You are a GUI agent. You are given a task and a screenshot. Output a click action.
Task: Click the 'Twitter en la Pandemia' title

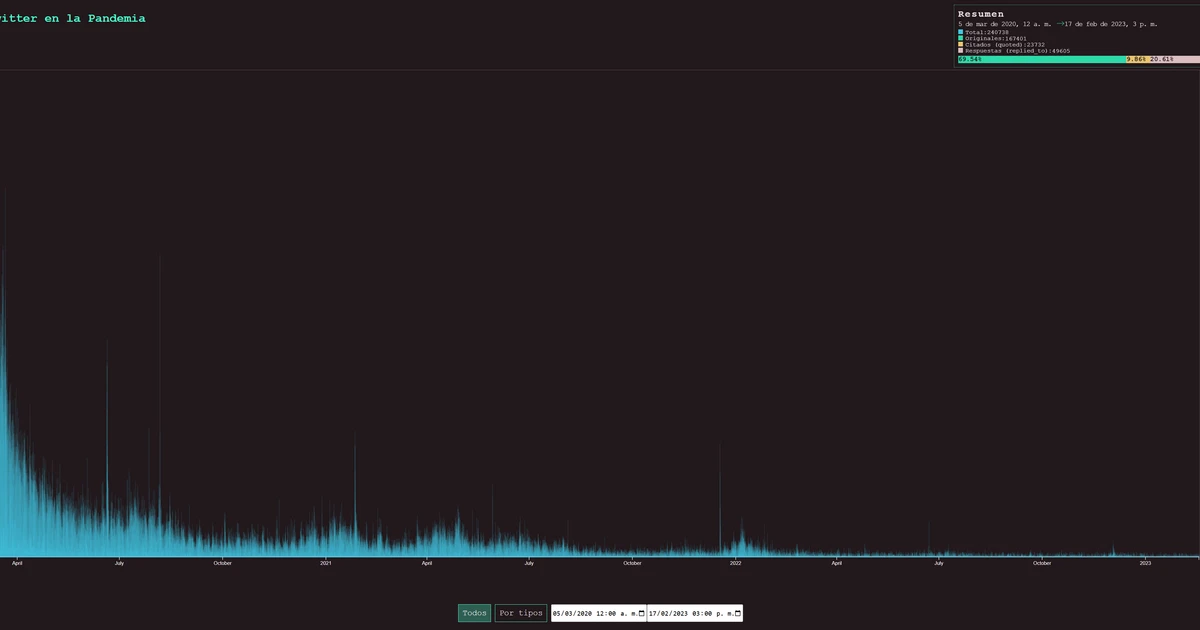[72, 18]
